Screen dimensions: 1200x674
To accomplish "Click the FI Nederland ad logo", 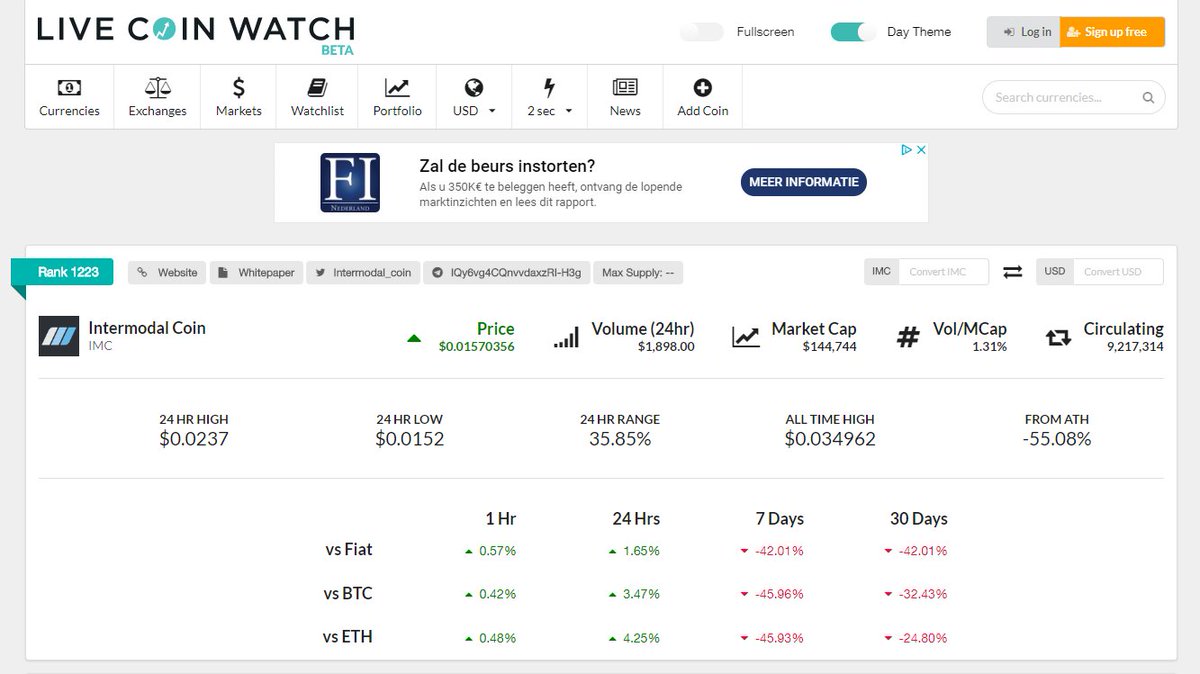I will tap(350, 182).
